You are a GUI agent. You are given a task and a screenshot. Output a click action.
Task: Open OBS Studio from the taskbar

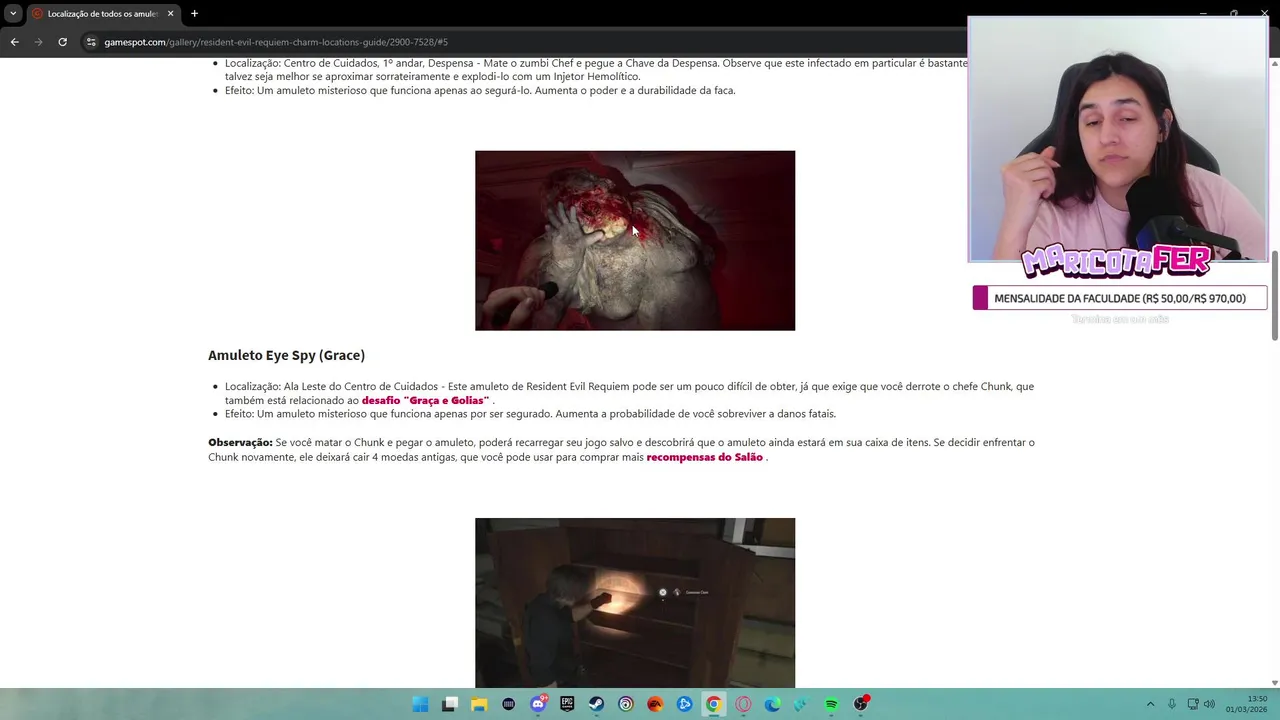coord(861,704)
